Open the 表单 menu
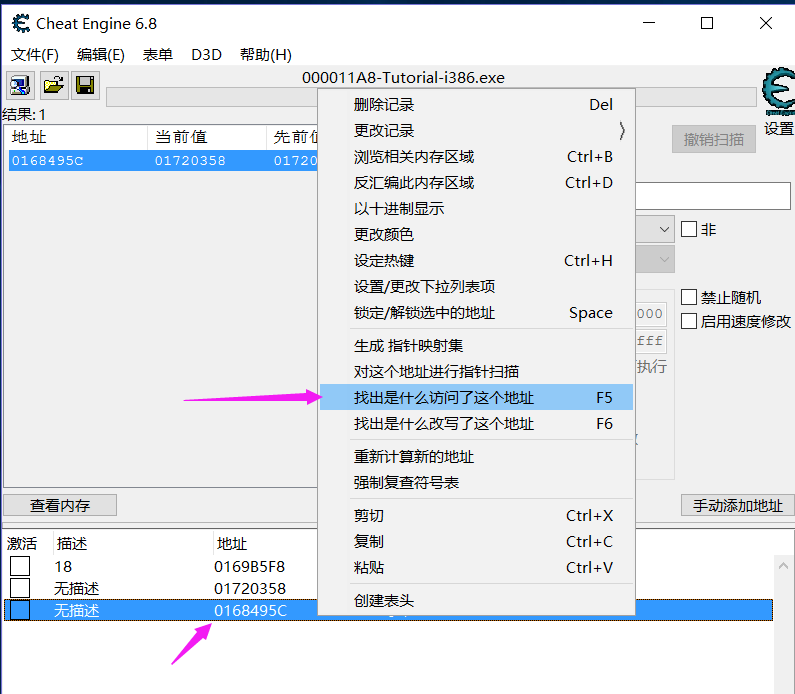This screenshot has height=694, width=795. 157,54
